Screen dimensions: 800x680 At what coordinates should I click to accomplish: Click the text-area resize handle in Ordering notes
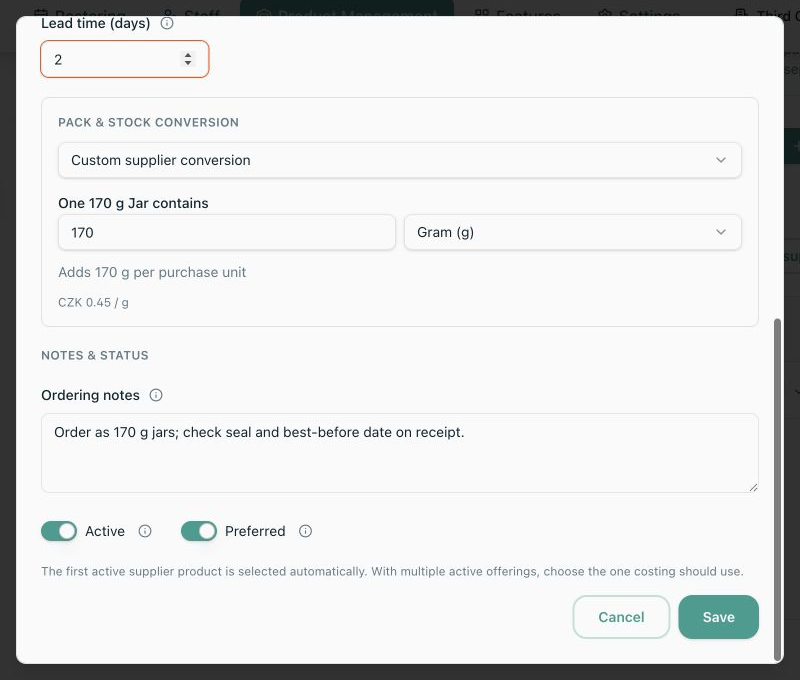(753, 487)
